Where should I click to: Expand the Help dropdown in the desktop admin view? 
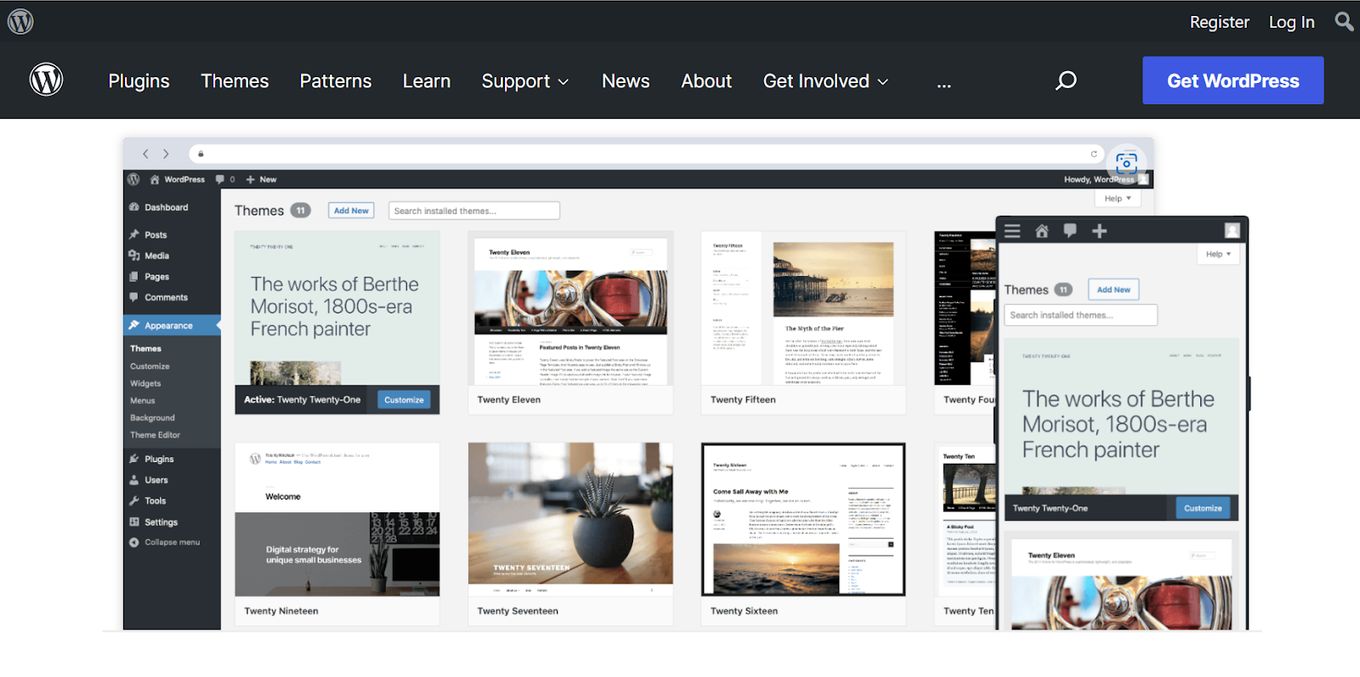click(x=1117, y=199)
